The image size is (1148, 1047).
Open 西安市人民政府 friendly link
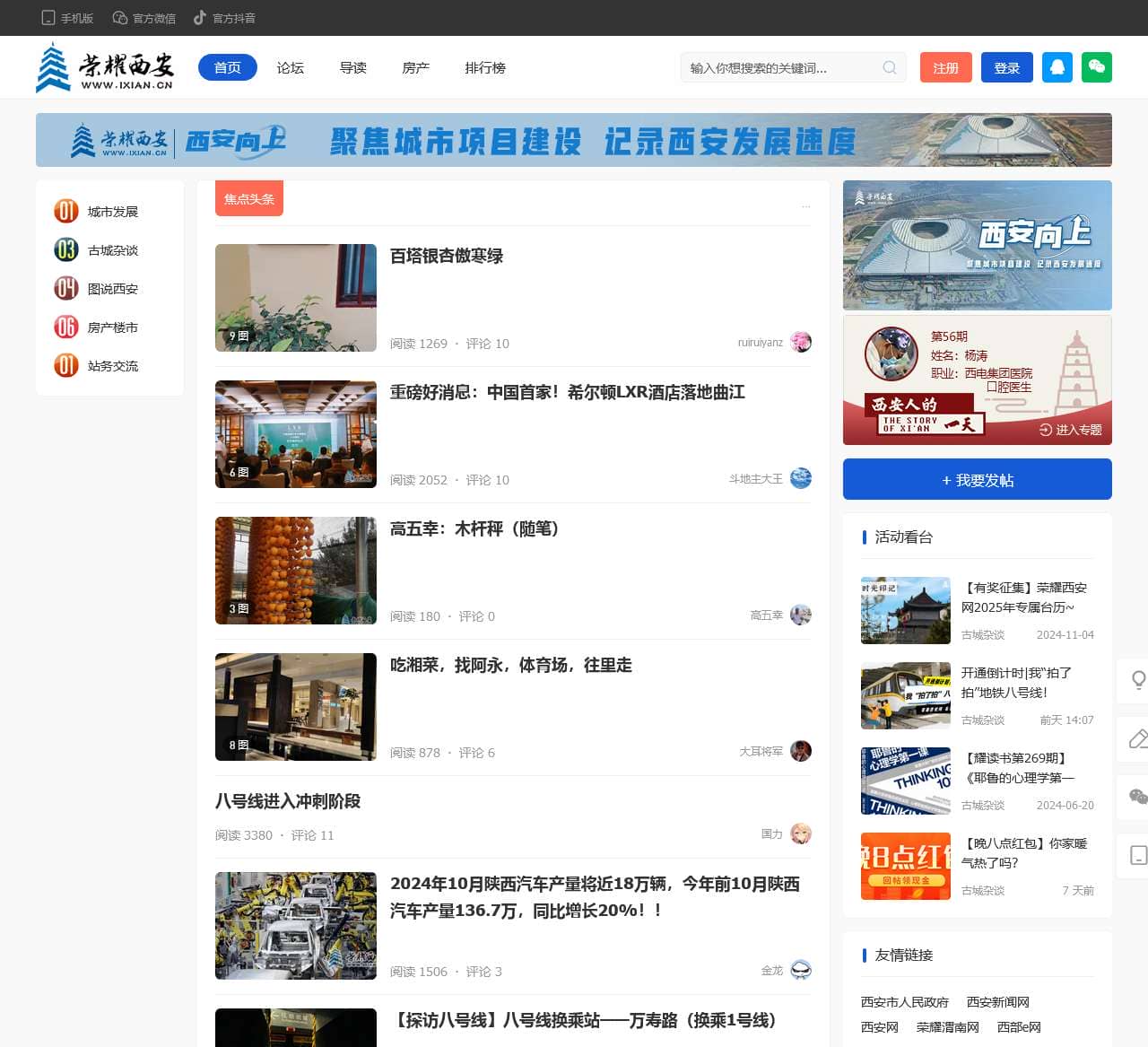click(904, 1002)
